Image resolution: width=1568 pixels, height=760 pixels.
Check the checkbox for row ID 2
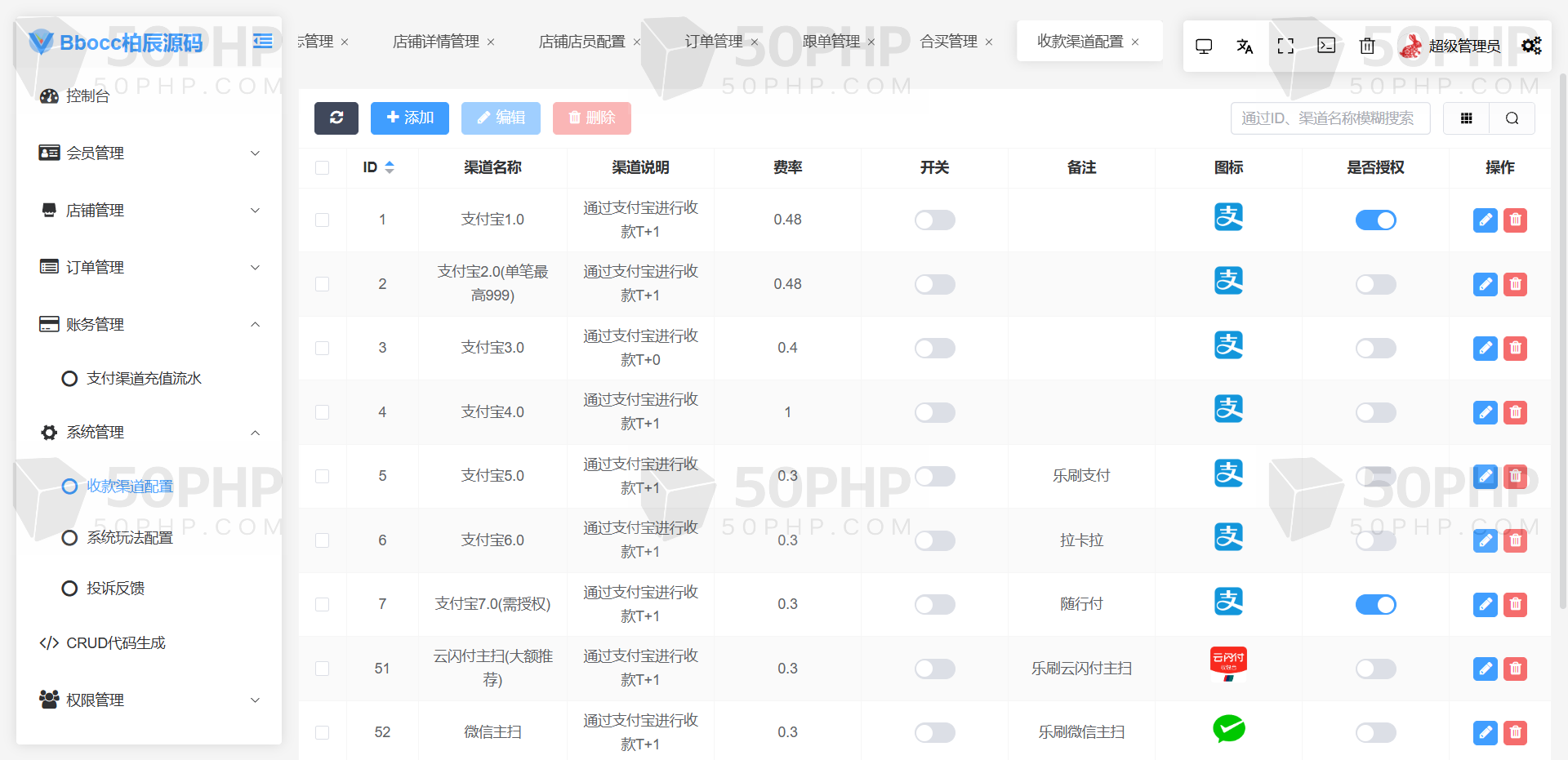click(322, 284)
